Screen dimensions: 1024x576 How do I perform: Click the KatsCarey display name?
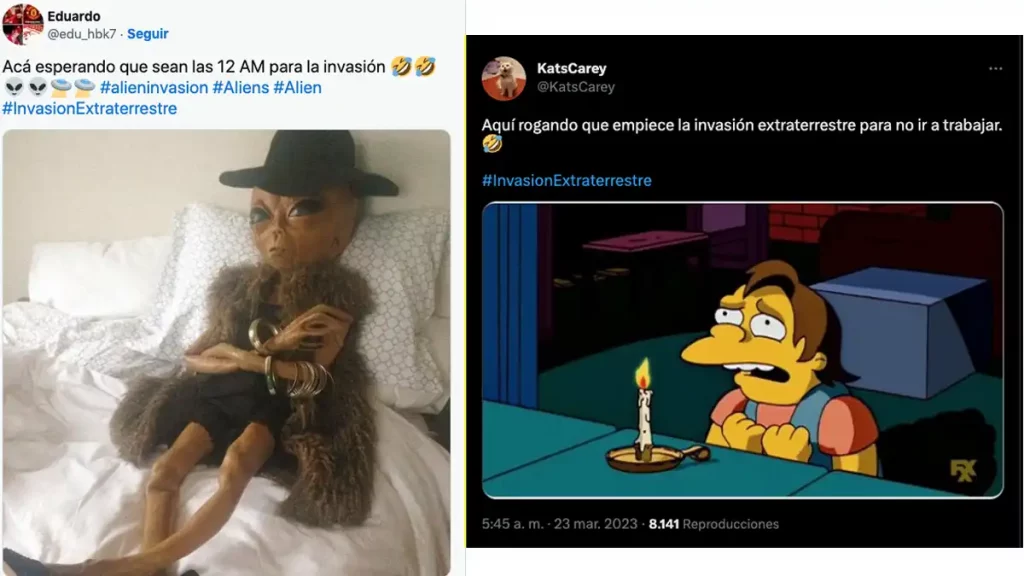(571, 69)
